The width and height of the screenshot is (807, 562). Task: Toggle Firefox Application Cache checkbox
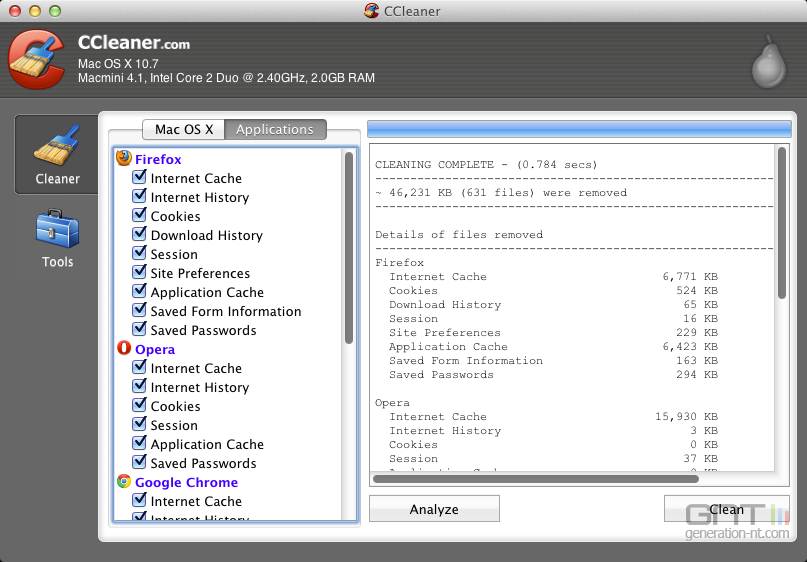[x=139, y=291]
